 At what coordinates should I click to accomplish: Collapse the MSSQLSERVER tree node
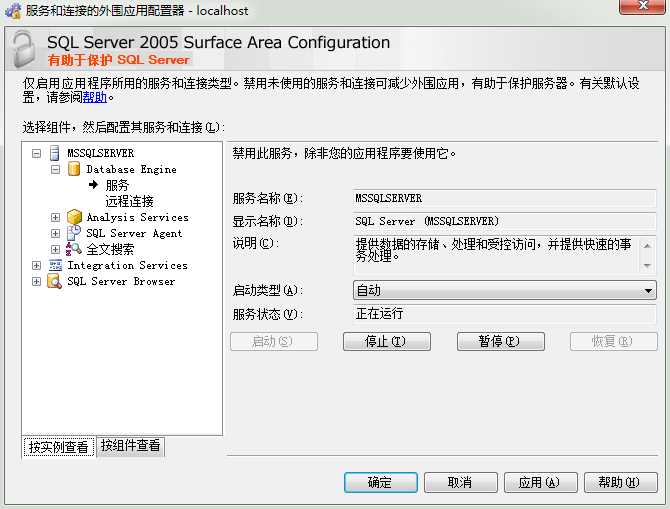(x=37, y=153)
